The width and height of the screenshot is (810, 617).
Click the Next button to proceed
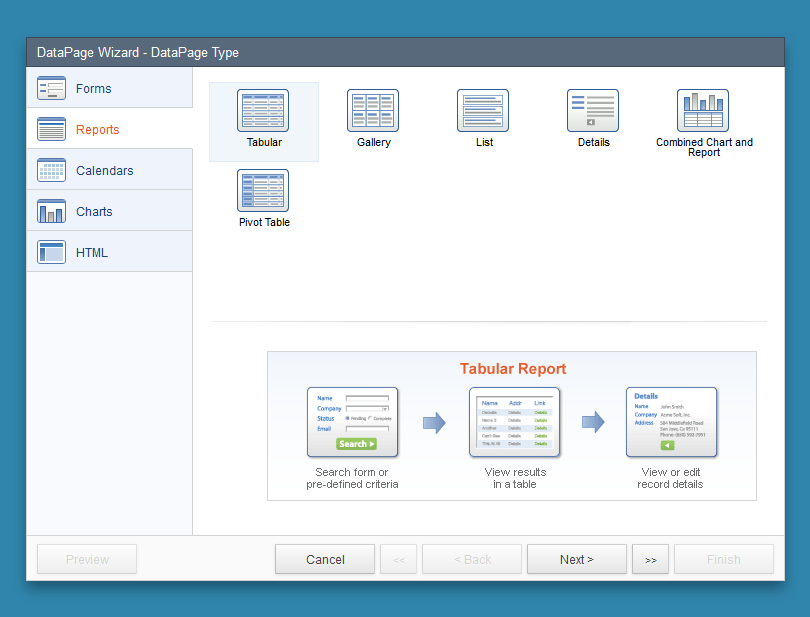coord(576,559)
